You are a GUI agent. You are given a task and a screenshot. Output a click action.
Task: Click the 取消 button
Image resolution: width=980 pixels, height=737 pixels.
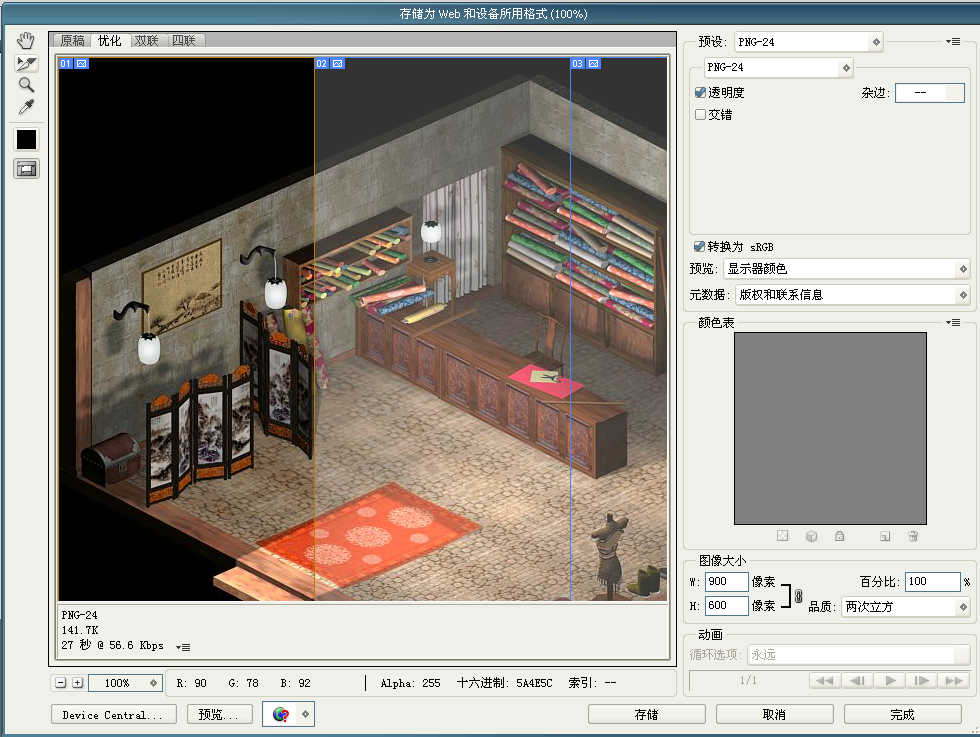[774, 714]
